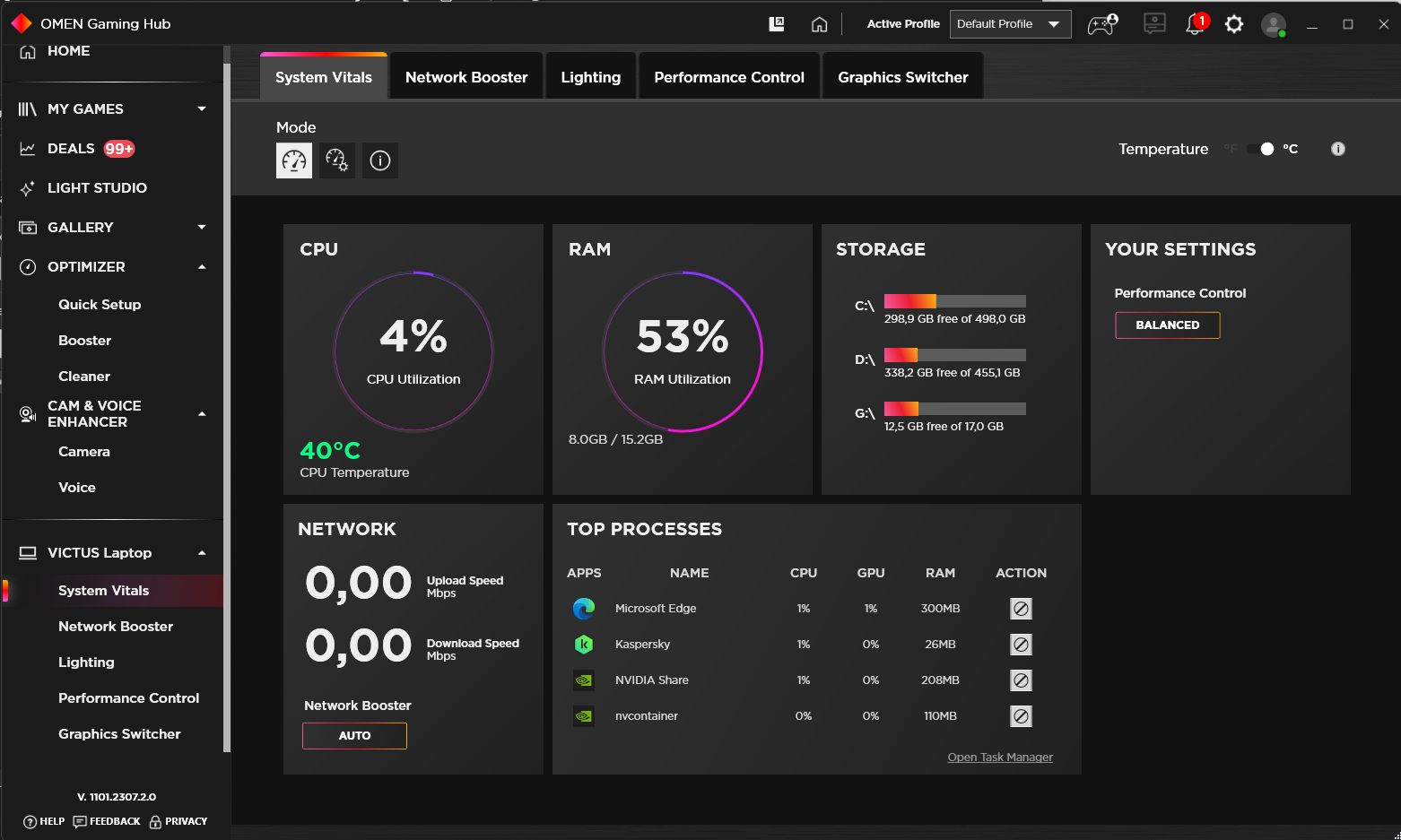Image resolution: width=1401 pixels, height=840 pixels.
Task: Click the RAM column header
Action: click(940, 573)
